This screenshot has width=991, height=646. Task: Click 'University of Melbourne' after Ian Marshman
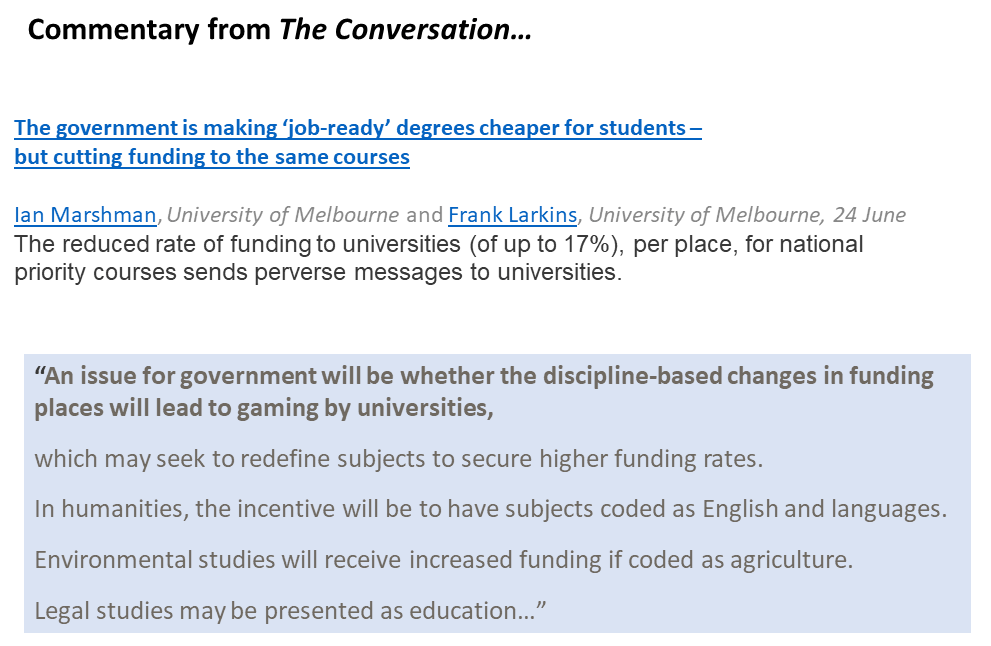[283, 215]
